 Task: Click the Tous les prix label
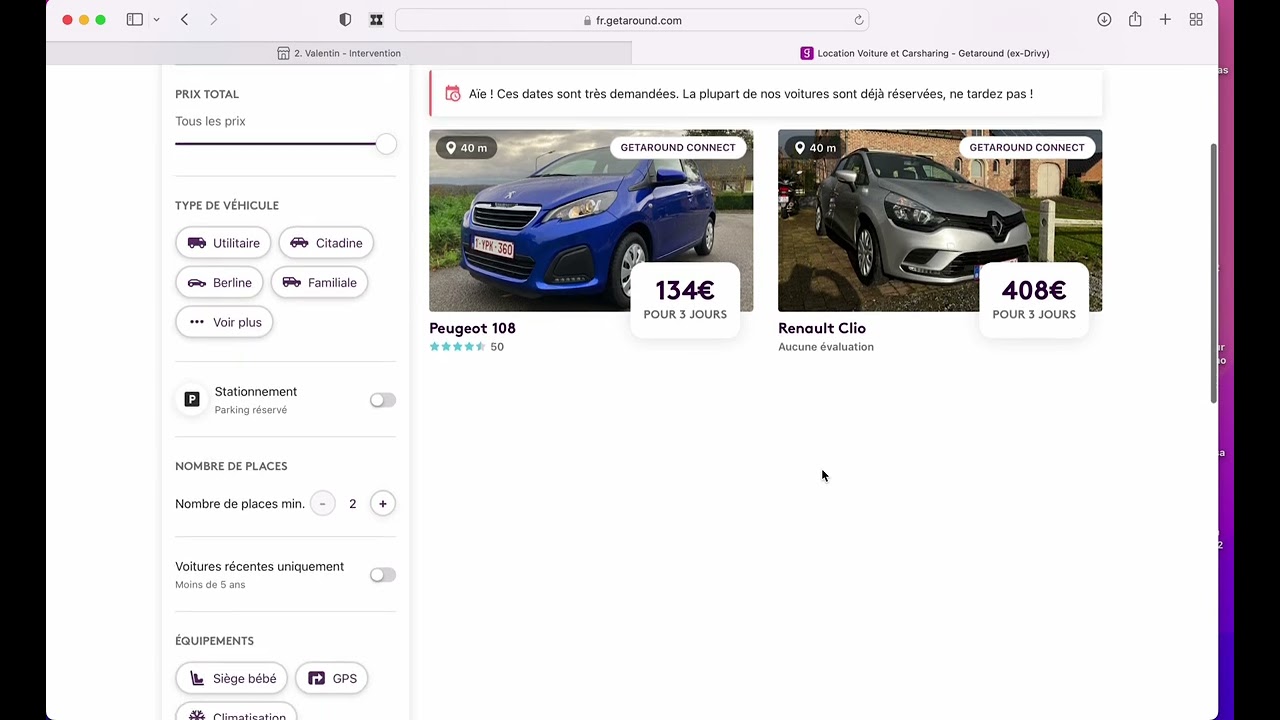click(210, 121)
